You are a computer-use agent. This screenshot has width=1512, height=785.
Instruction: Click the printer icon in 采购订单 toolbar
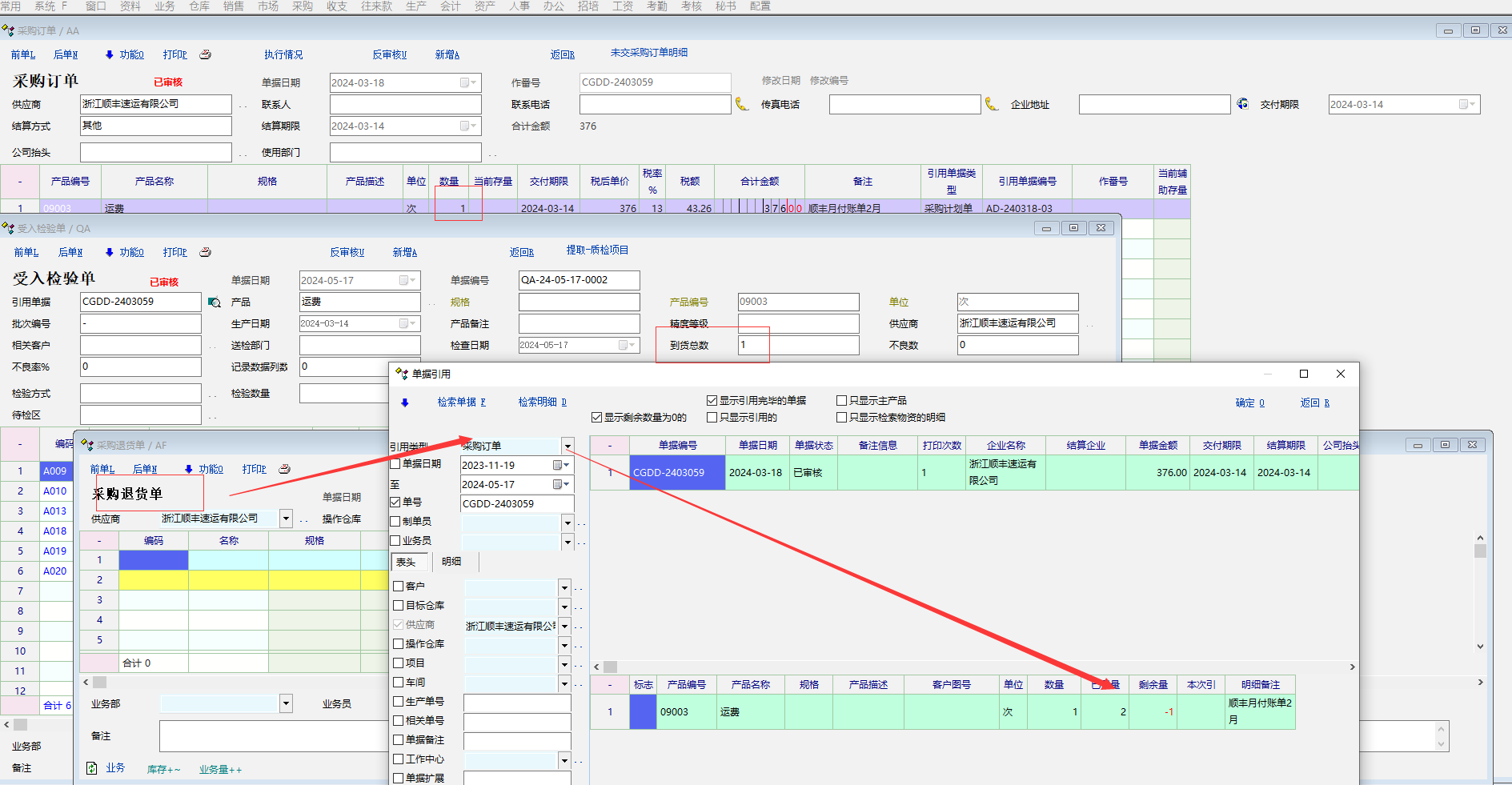[205, 54]
